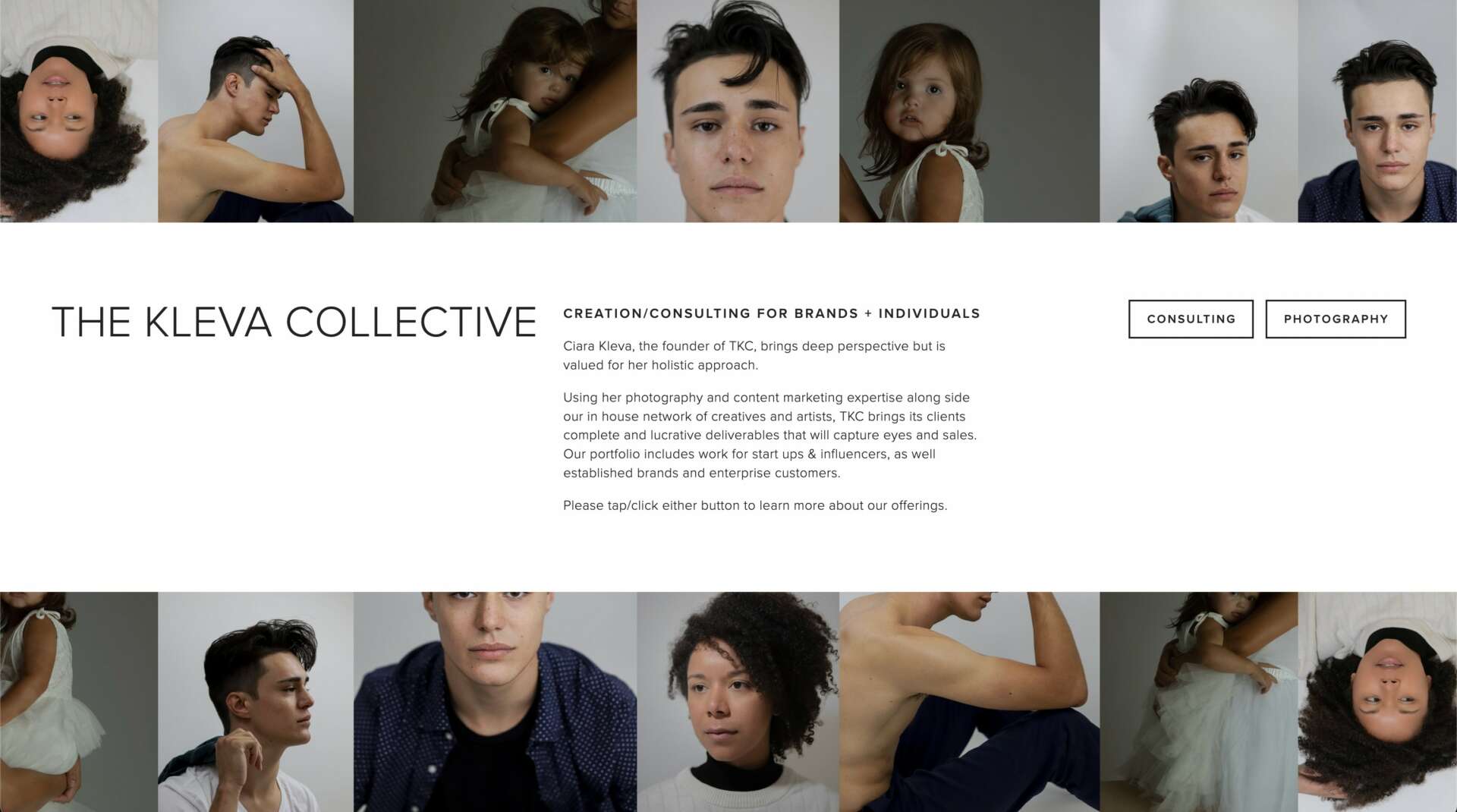Open bottom-left photo of child in white tutu
Image resolution: width=1457 pixels, height=812 pixels.
tap(79, 702)
